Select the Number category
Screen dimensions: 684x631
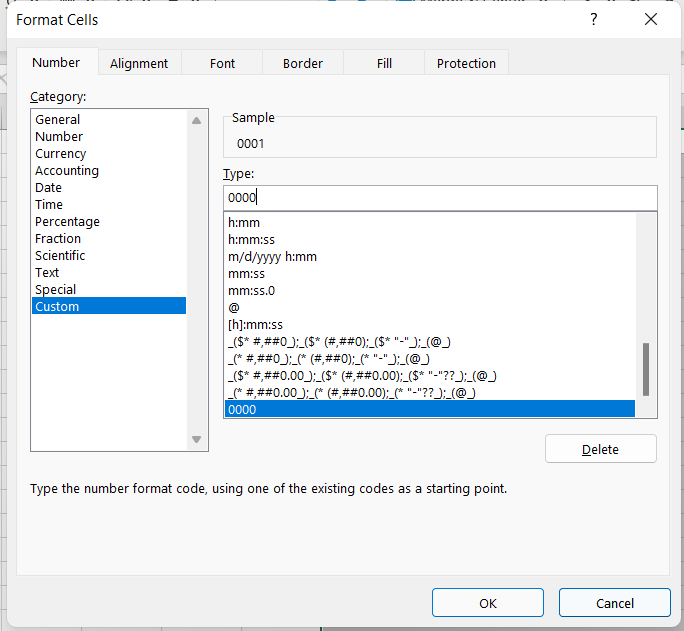[109, 136]
